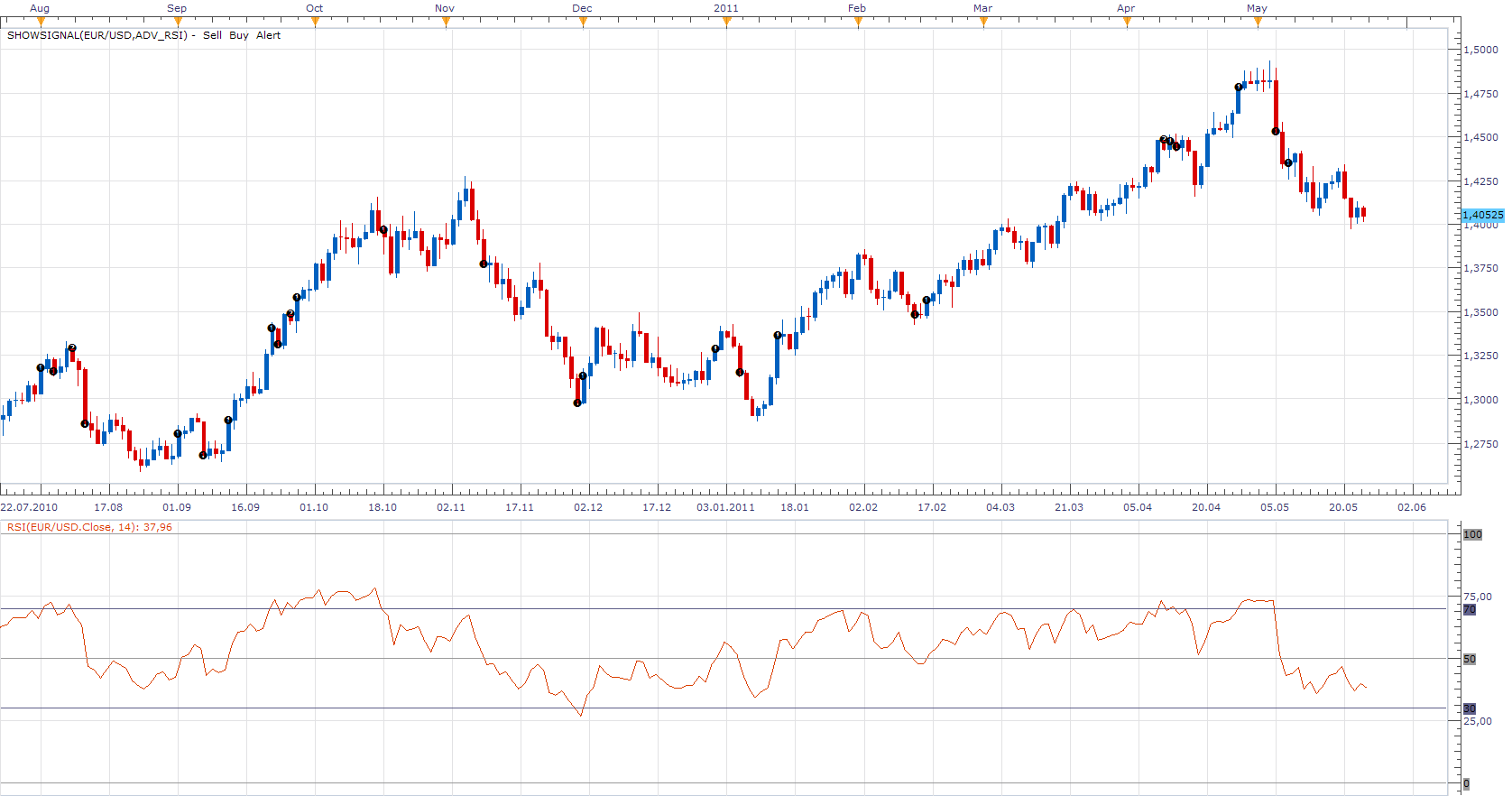Image resolution: width=1512 pixels, height=796 pixels.
Task: Click the Buy legend label
Action: point(239,35)
